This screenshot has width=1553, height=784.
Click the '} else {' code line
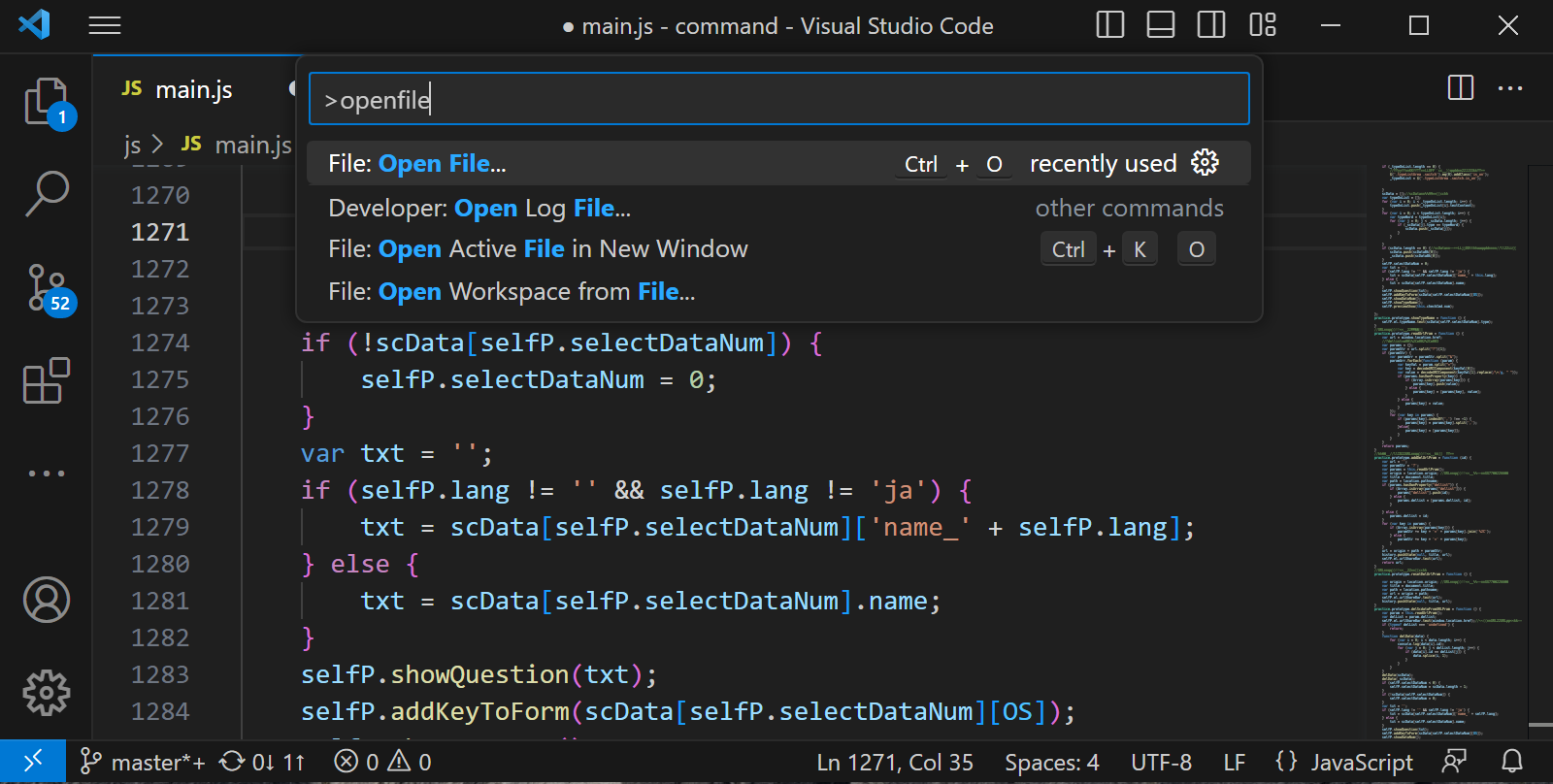click(360, 564)
